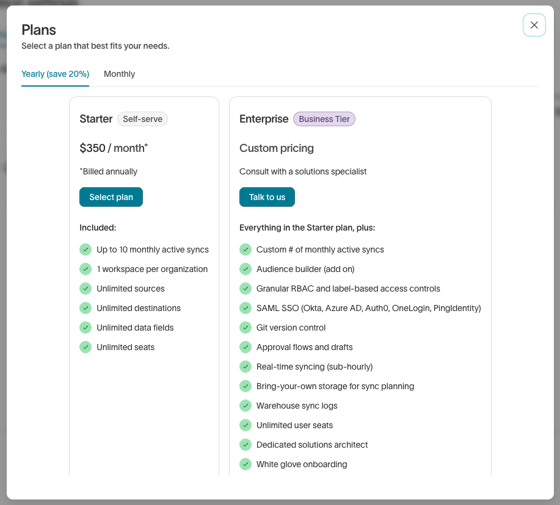Image resolution: width=560 pixels, height=505 pixels.
Task: Click check icon beside Unlimited destinations
Action: click(85, 308)
